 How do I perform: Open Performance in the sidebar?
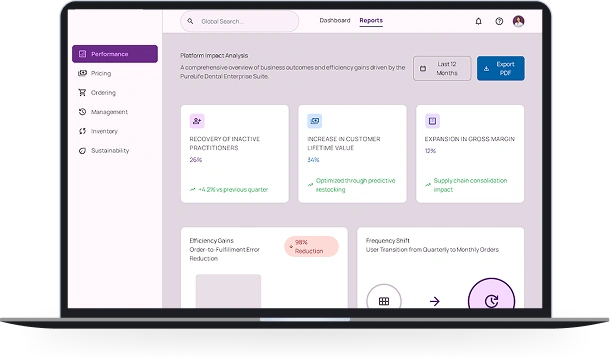point(115,54)
